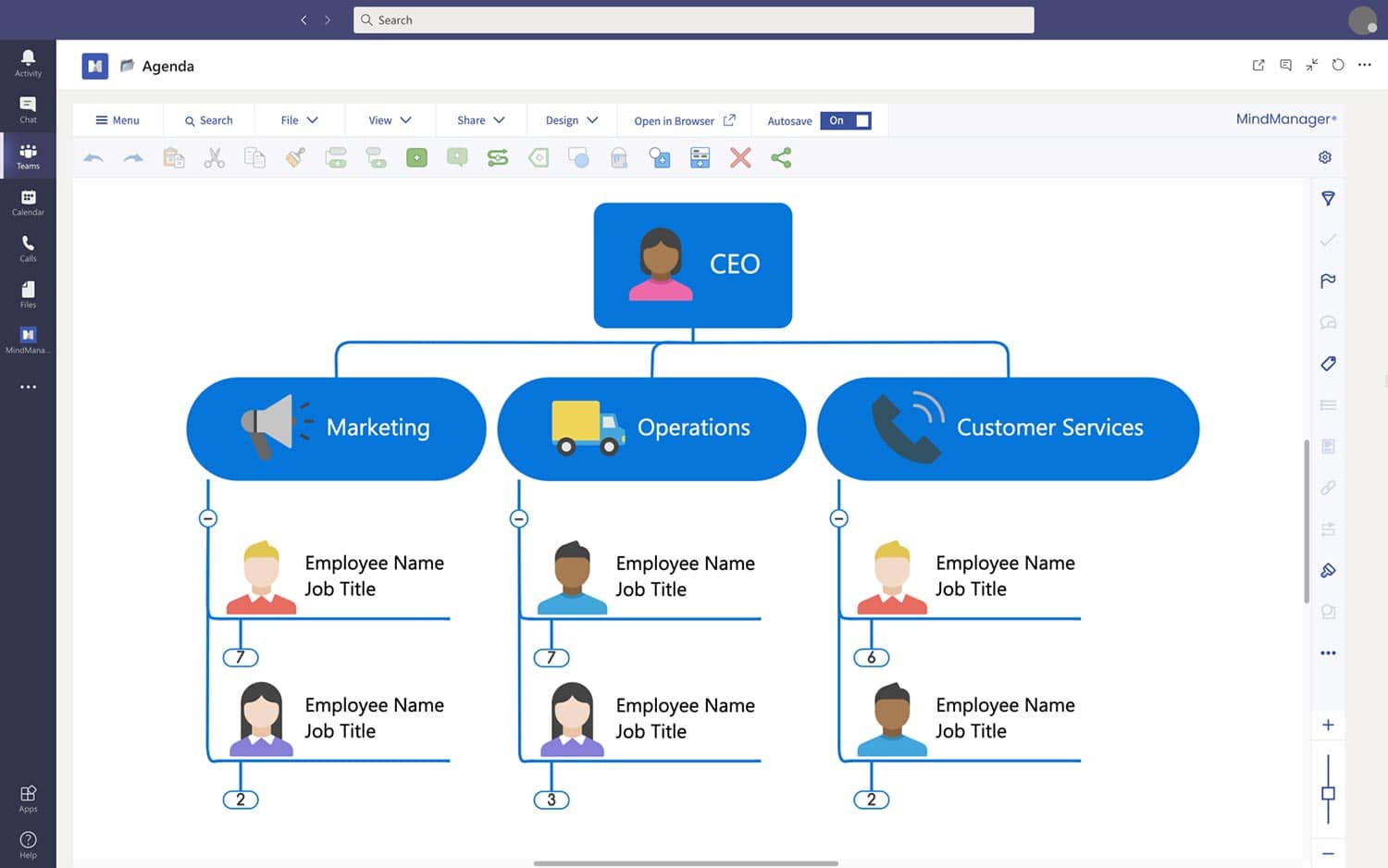Click the green share icon in toolbar
Screen dimensions: 1388x868
781,158
